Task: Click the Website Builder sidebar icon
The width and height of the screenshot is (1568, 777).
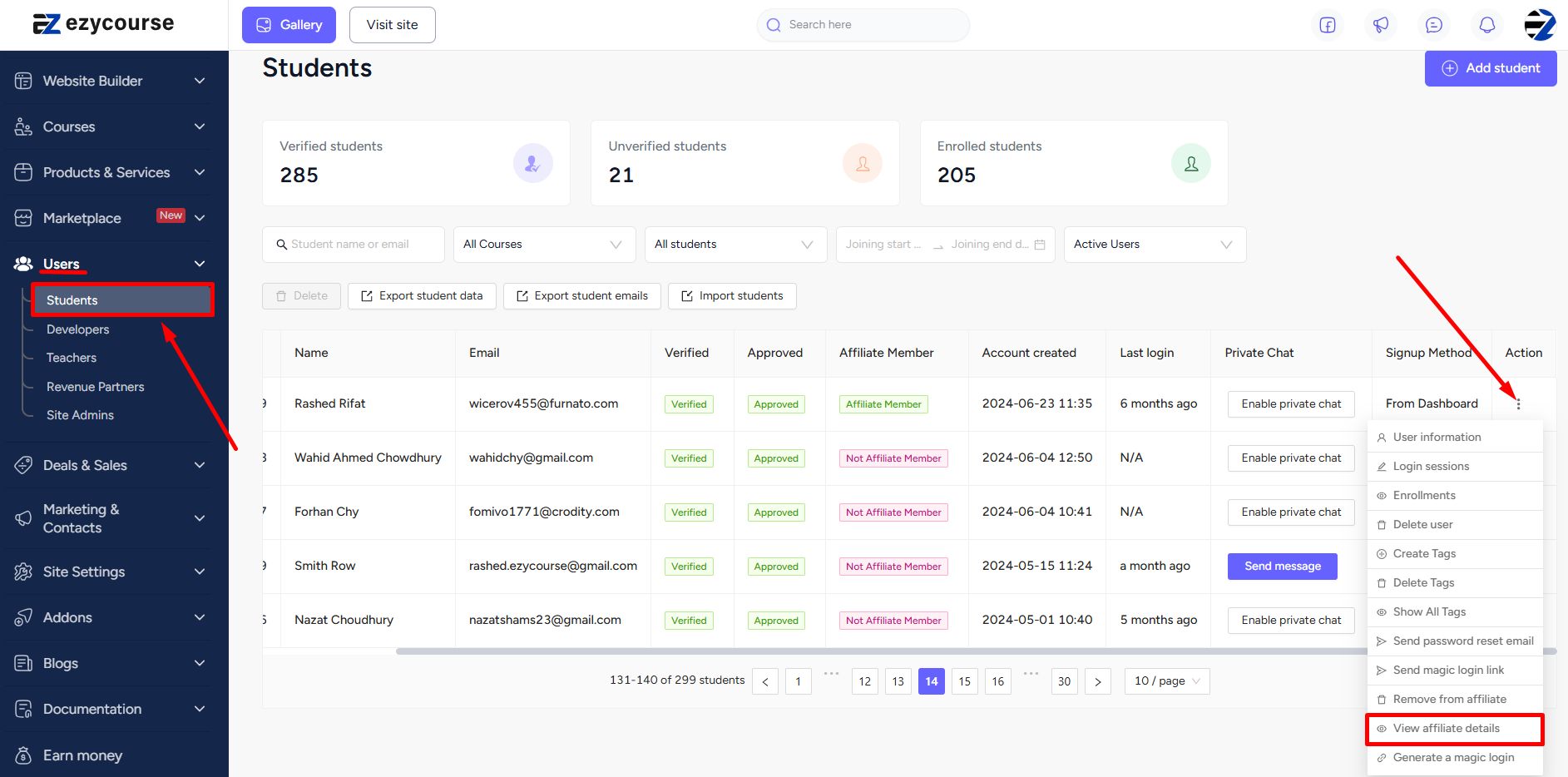Action: tap(23, 81)
